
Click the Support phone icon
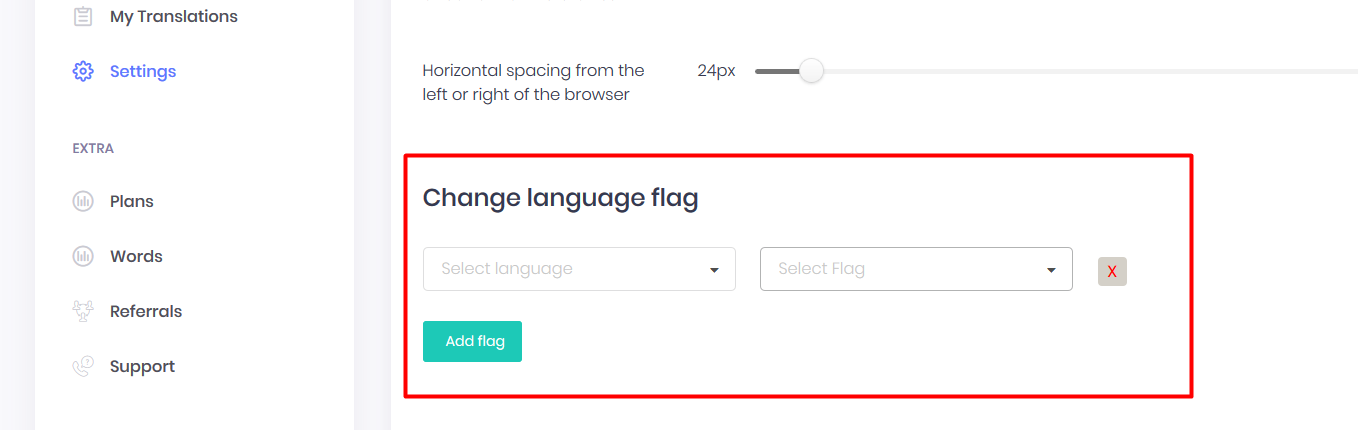(x=83, y=366)
